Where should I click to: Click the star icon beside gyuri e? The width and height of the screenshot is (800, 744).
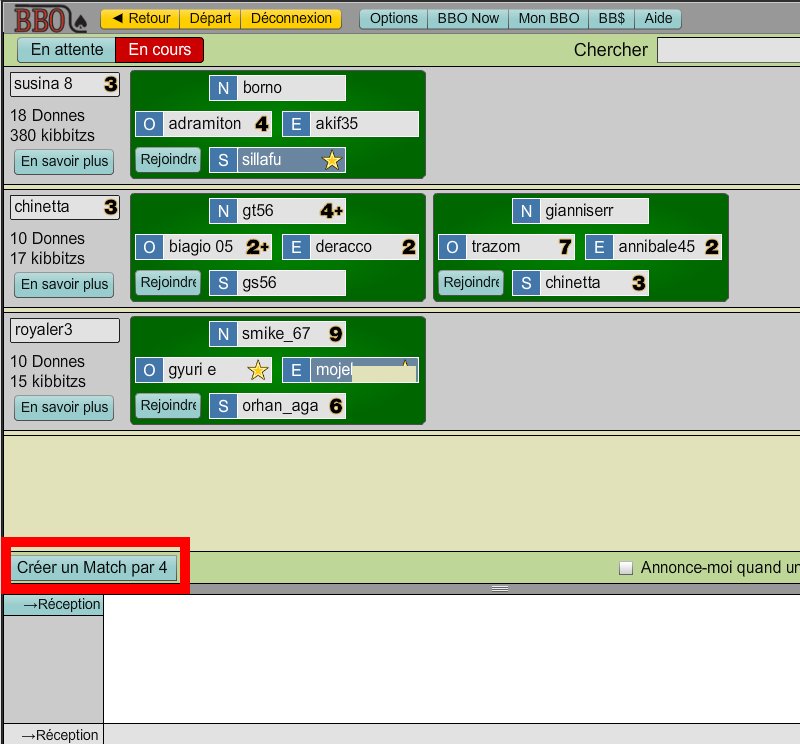(x=258, y=371)
